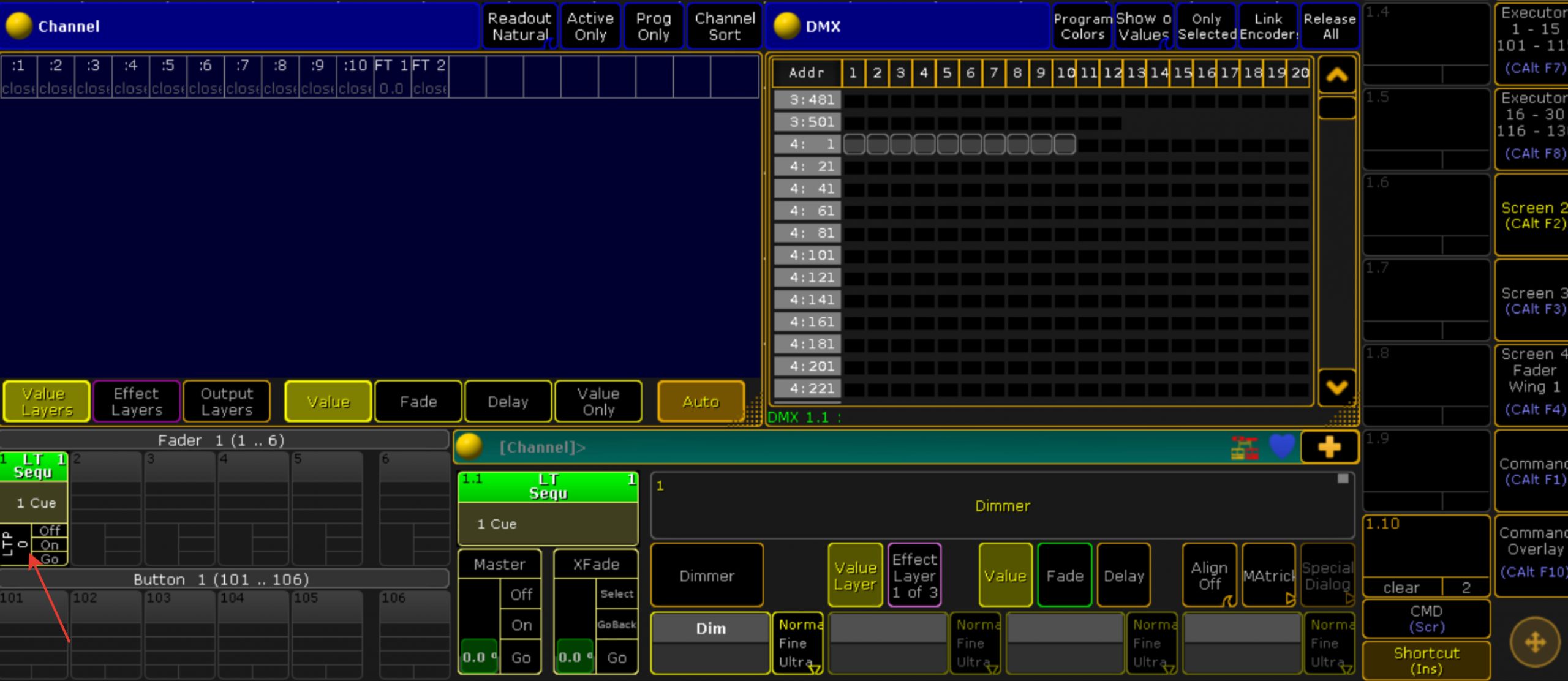Select the Output Layers tab

click(x=227, y=402)
